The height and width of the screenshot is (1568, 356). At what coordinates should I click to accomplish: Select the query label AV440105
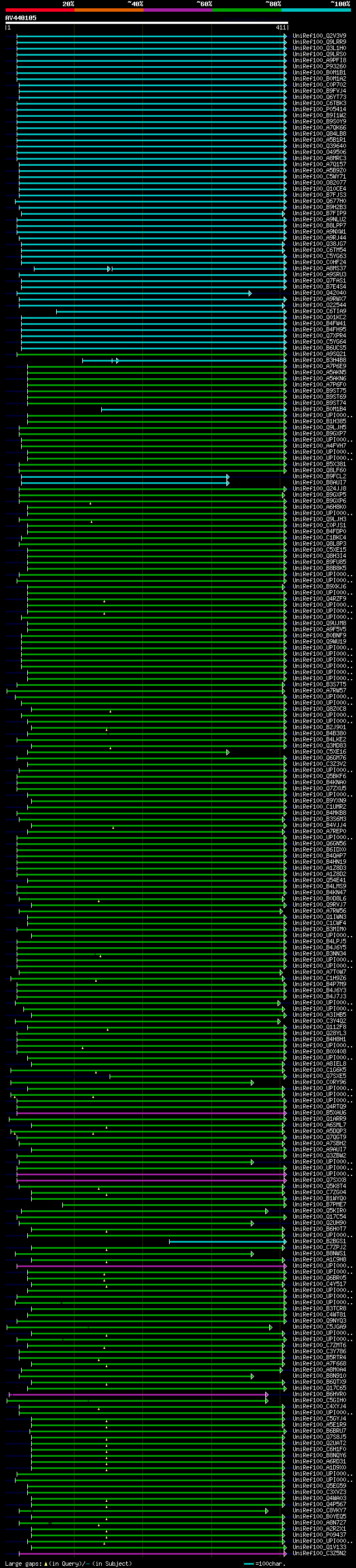[x=21, y=18]
